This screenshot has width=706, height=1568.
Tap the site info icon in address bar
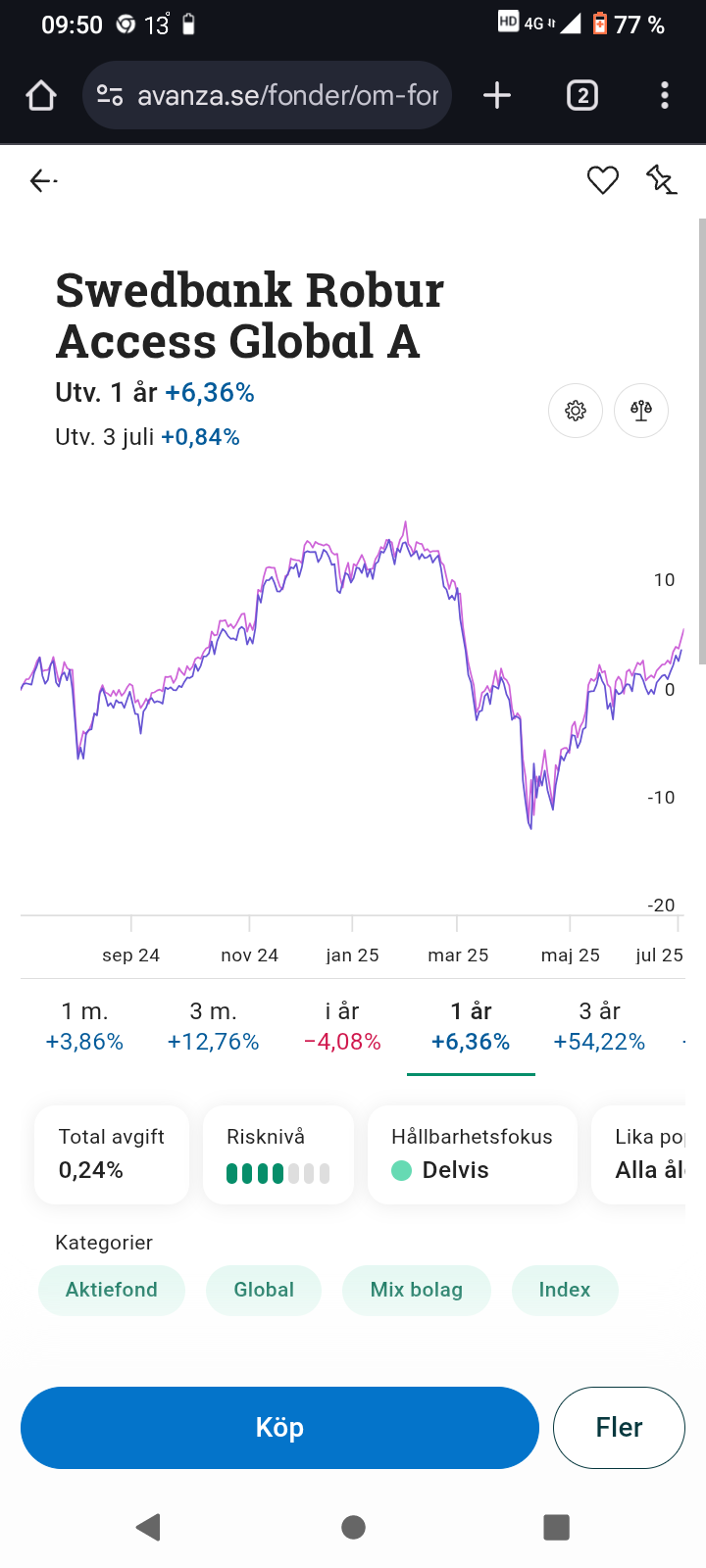(110, 96)
